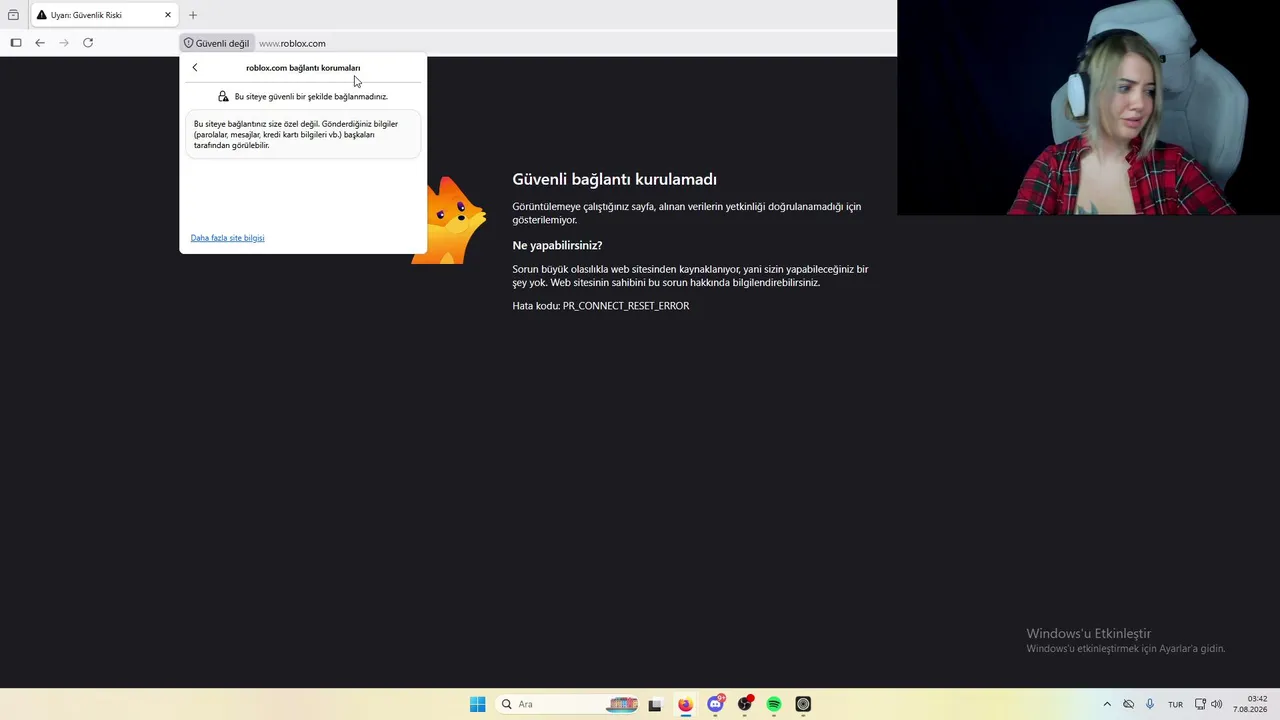
Task: Click the "Hata kodu: PR_CONNECT_RESET_ERROR" text
Action: (x=601, y=306)
